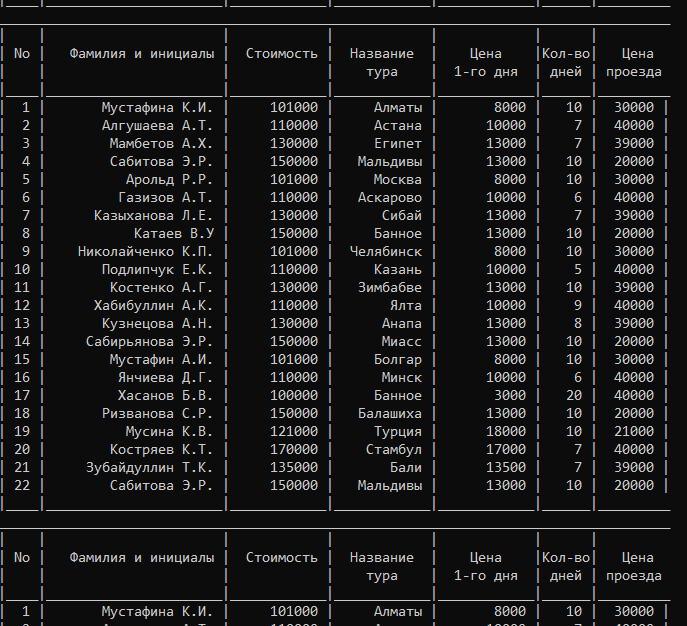Click travel price 39000 in Бали row
This screenshot has height=626, width=687.
634,467
